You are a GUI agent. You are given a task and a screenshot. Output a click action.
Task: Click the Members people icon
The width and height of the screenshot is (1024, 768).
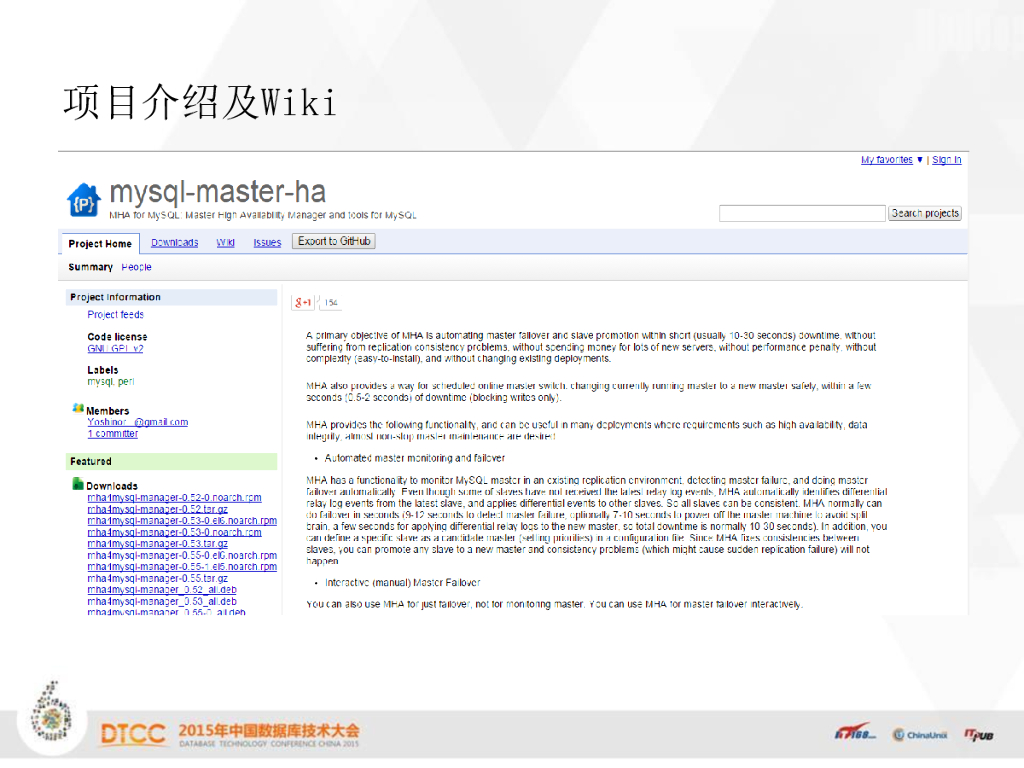click(78, 408)
